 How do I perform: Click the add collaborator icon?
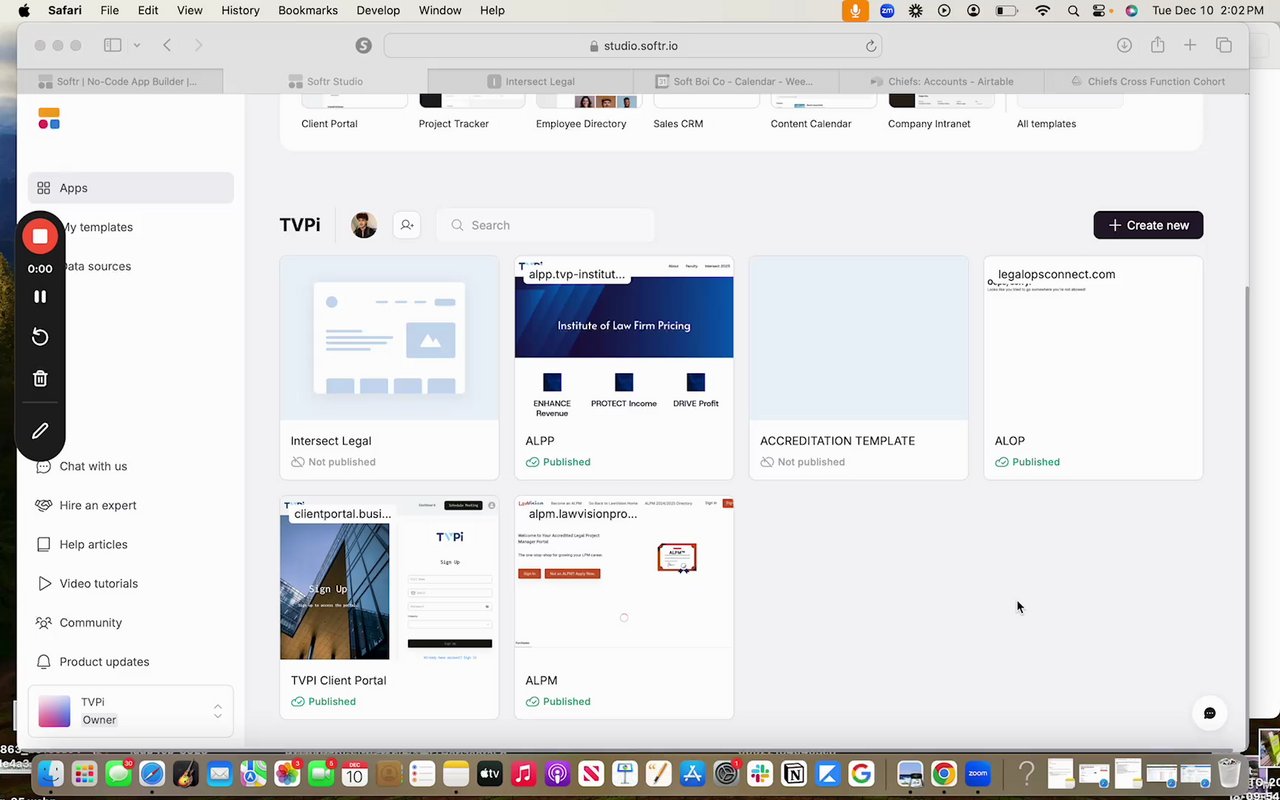(407, 225)
